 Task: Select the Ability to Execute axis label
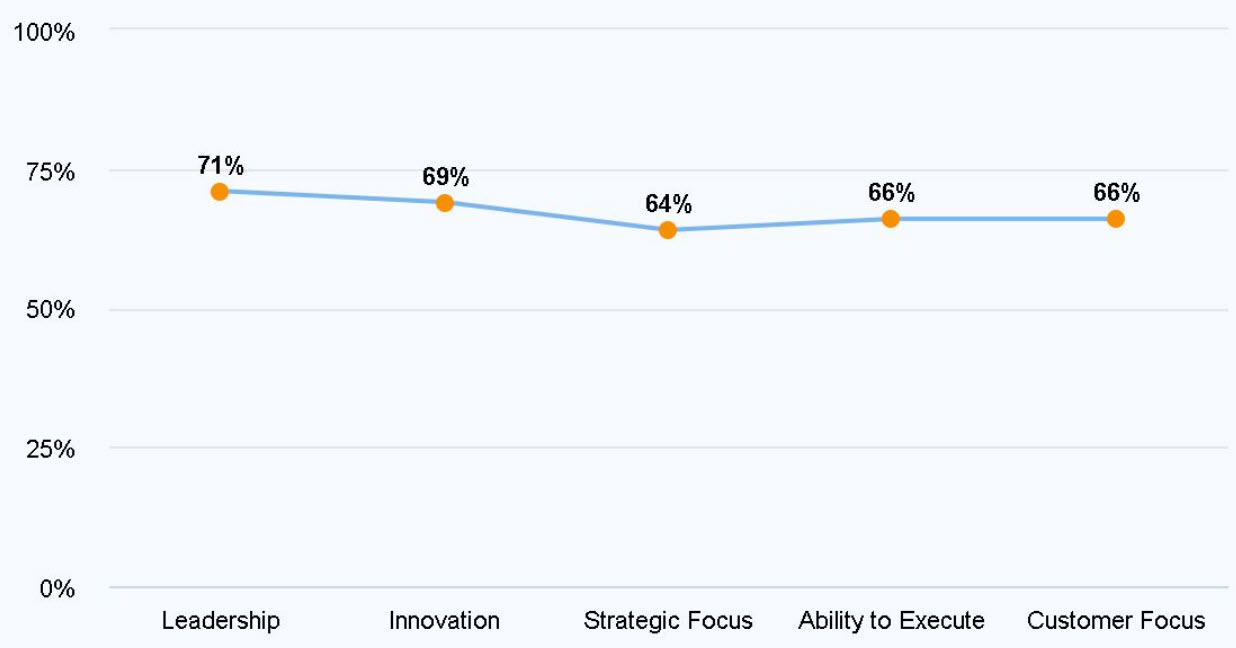[891, 621]
